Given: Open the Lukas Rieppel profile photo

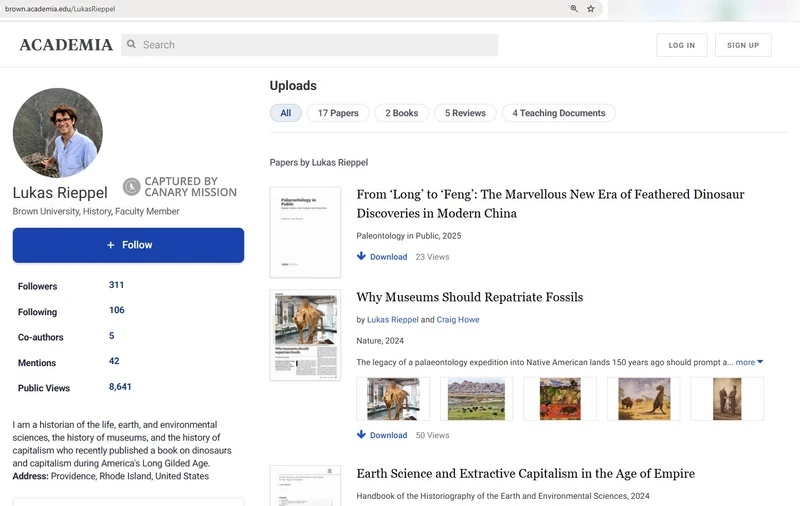Looking at the screenshot, I should coord(58,133).
